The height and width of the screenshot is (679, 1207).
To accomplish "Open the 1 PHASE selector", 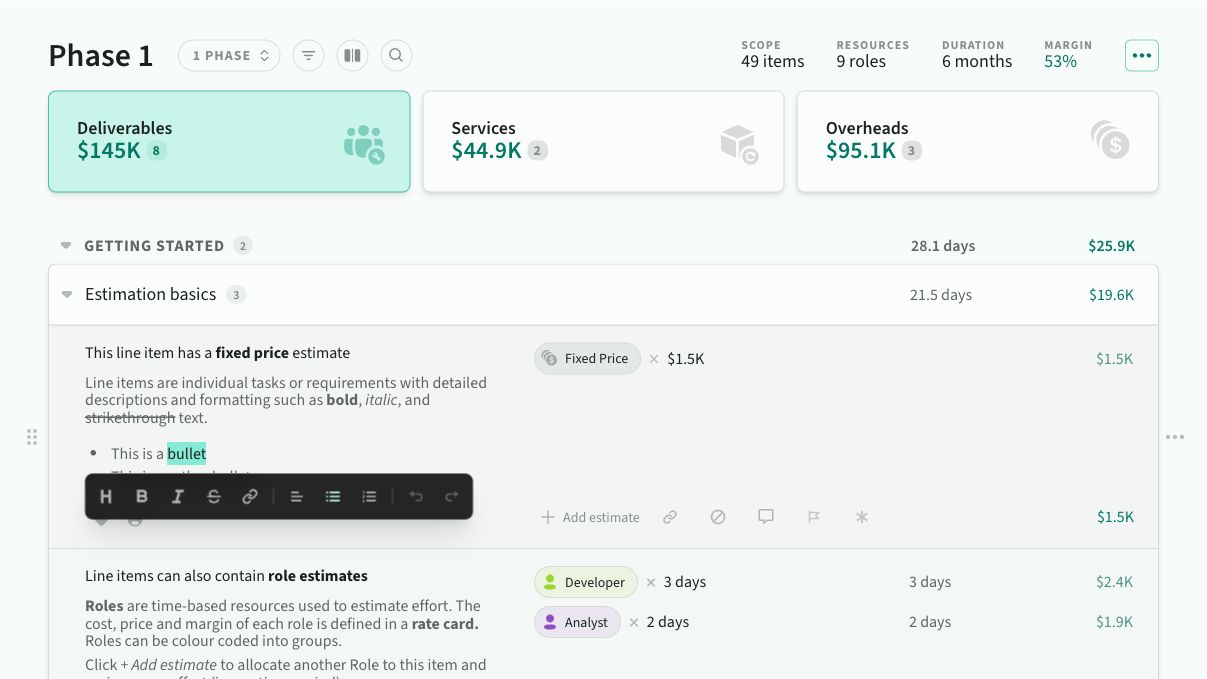I will (229, 56).
